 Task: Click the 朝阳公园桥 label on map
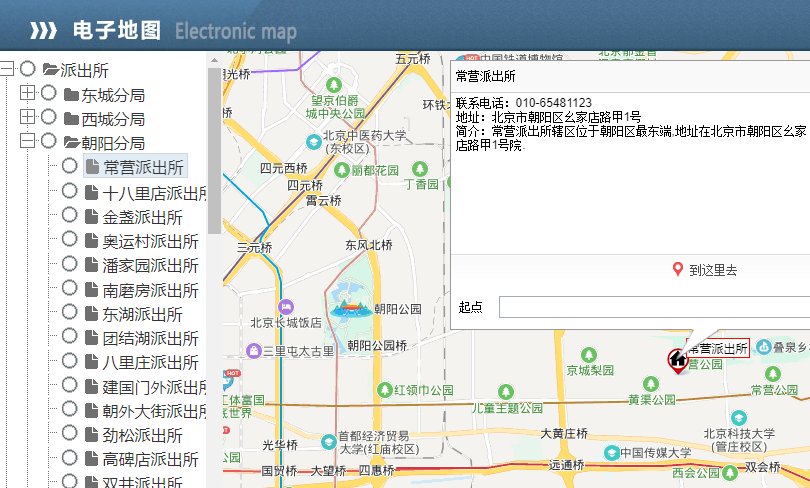[377, 345]
